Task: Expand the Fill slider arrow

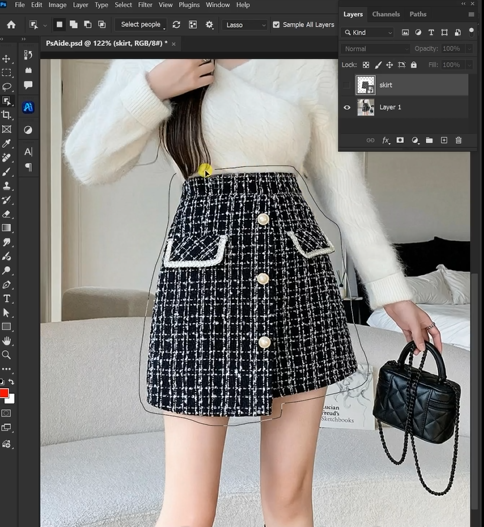Action: pos(470,65)
